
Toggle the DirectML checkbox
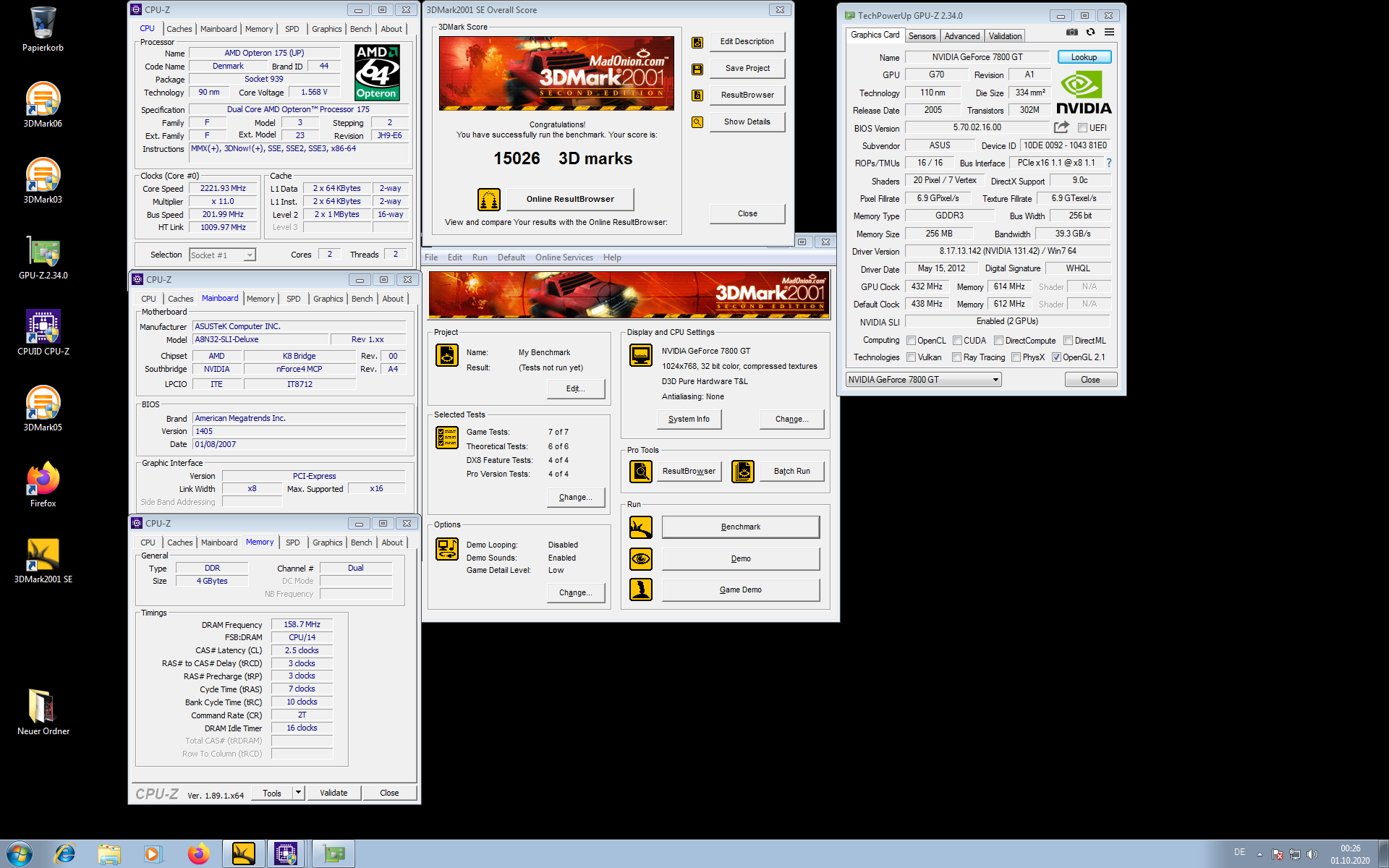click(x=1068, y=341)
